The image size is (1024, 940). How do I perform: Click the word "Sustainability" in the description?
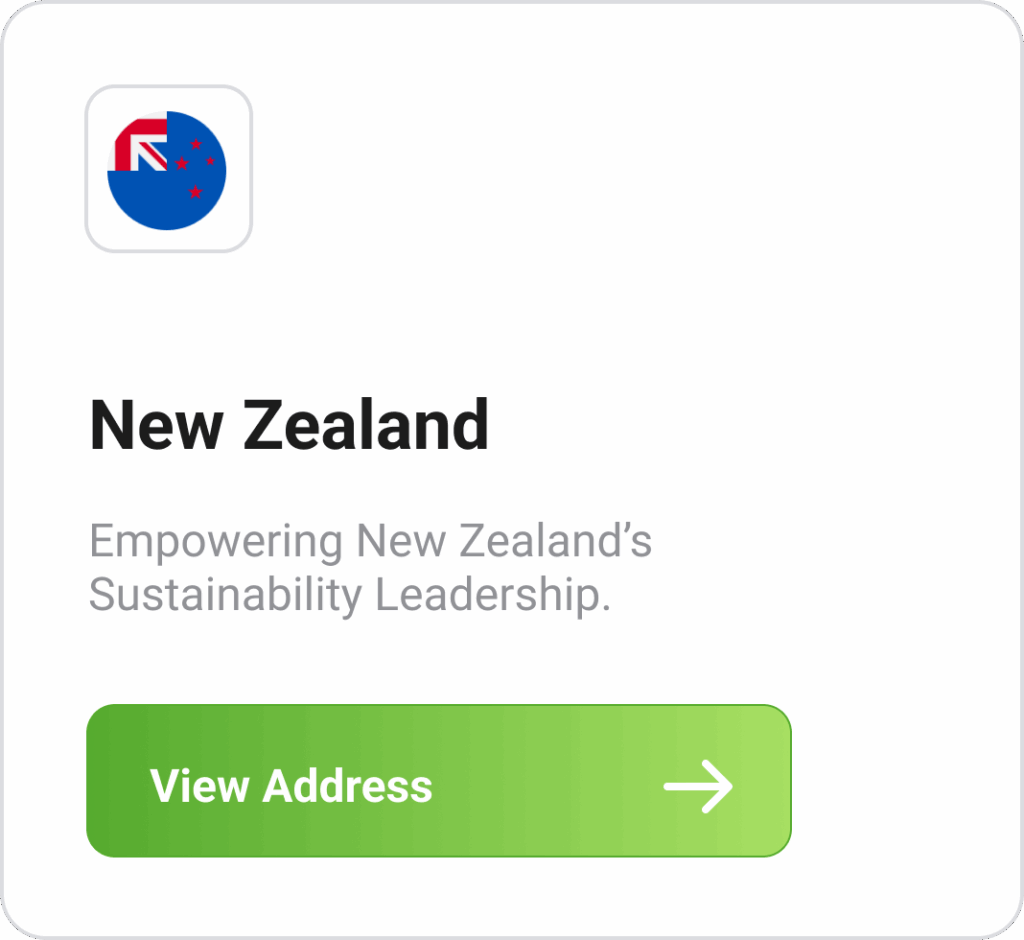tap(225, 596)
